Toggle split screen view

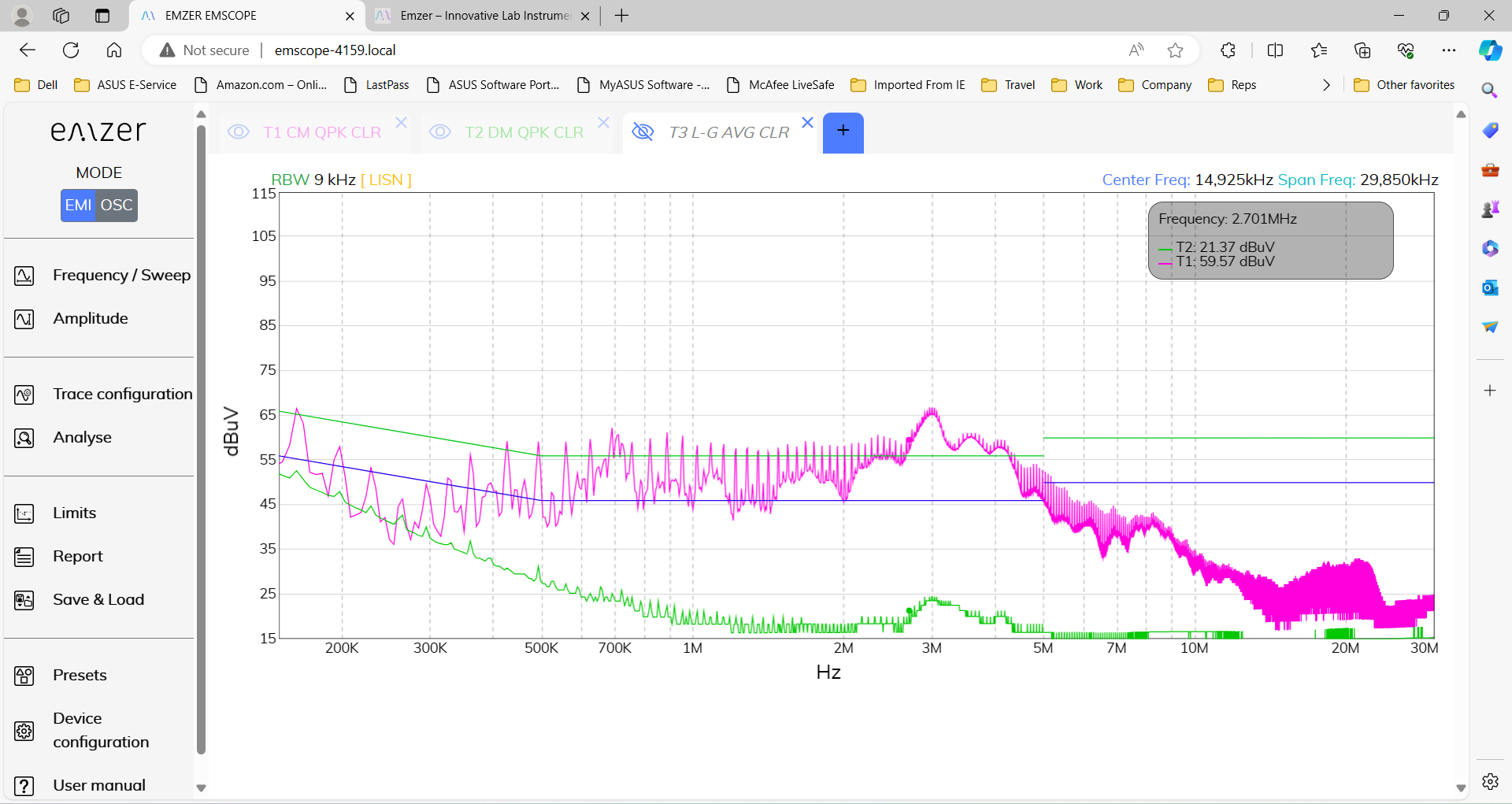click(1276, 50)
